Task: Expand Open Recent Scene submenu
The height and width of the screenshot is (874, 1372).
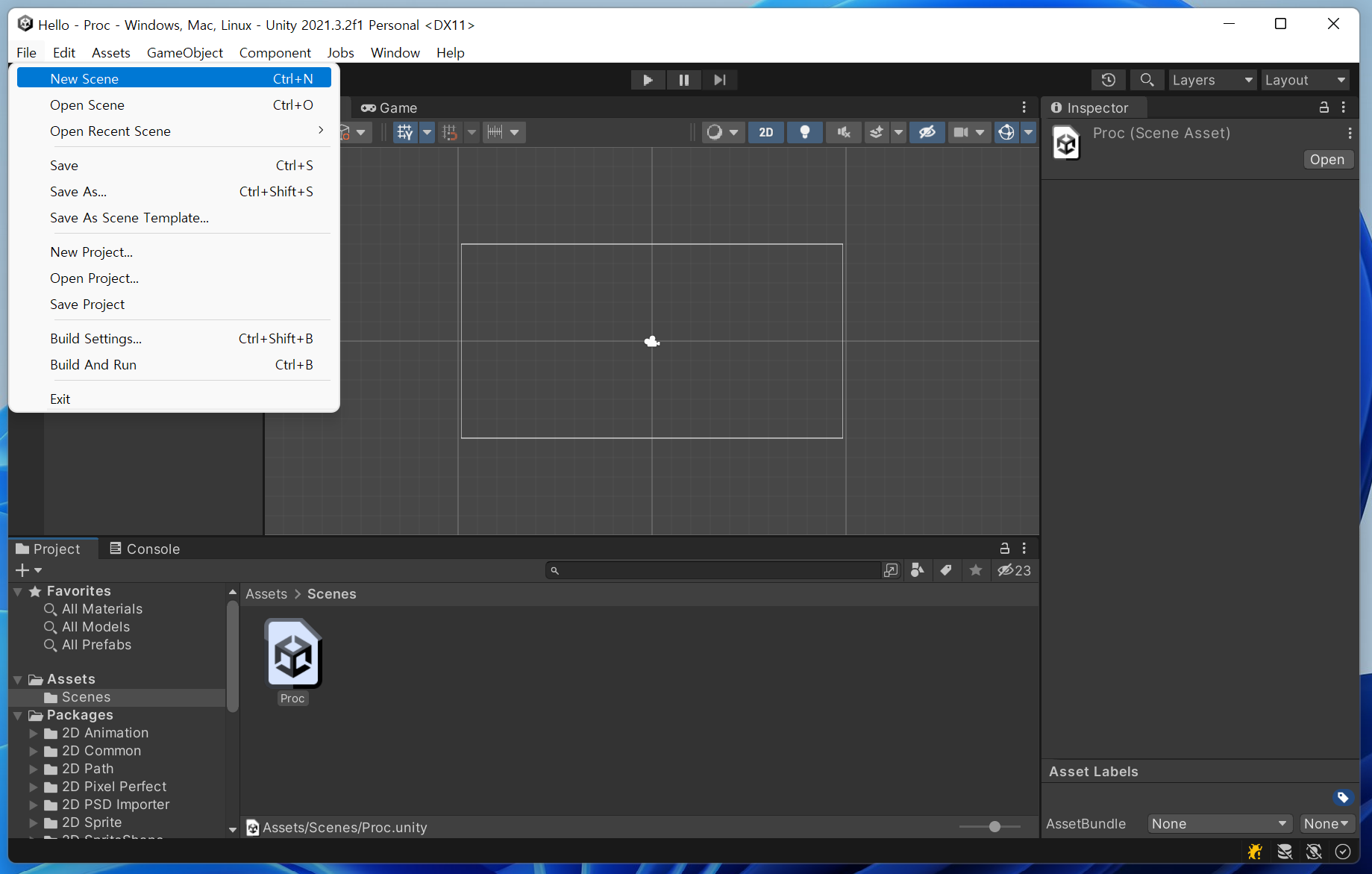Action: click(175, 131)
